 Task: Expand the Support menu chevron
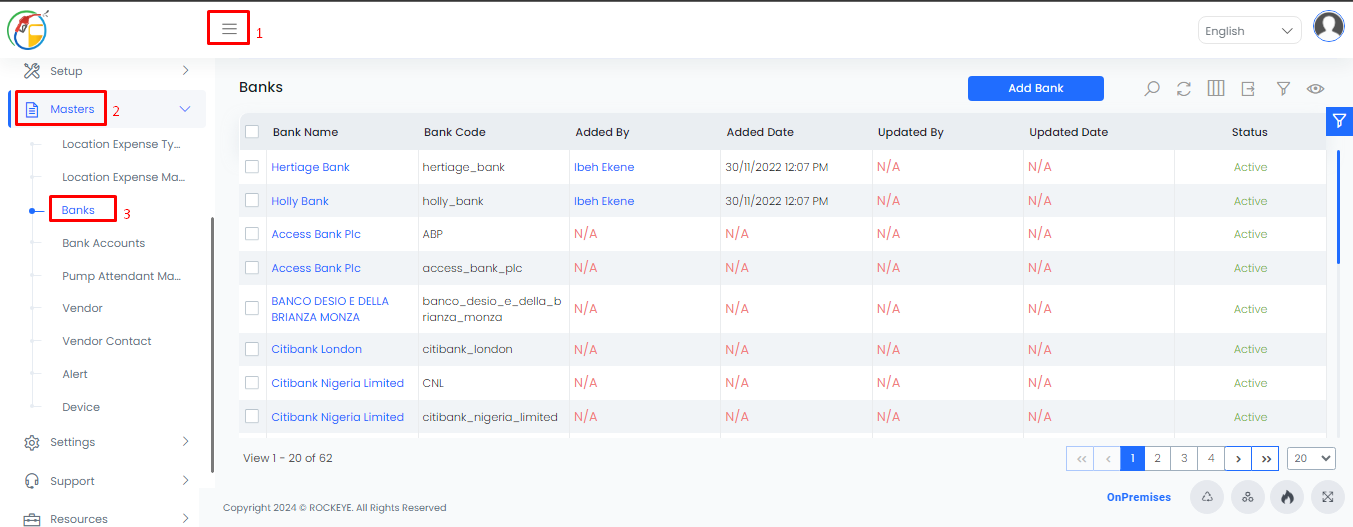coord(185,480)
